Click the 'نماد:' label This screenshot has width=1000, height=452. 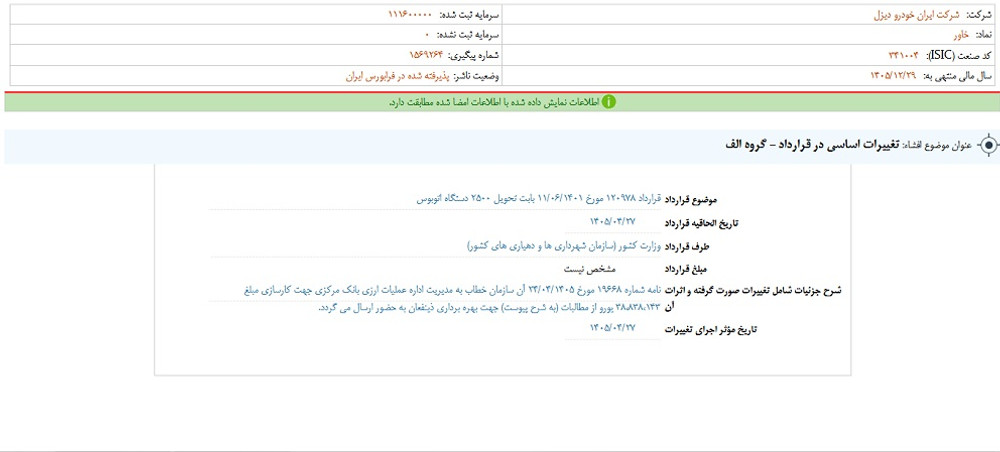982,35
